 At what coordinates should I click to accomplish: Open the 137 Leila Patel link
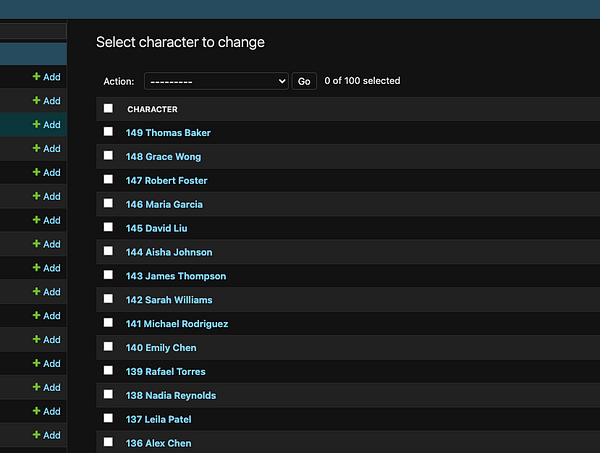click(158, 419)
